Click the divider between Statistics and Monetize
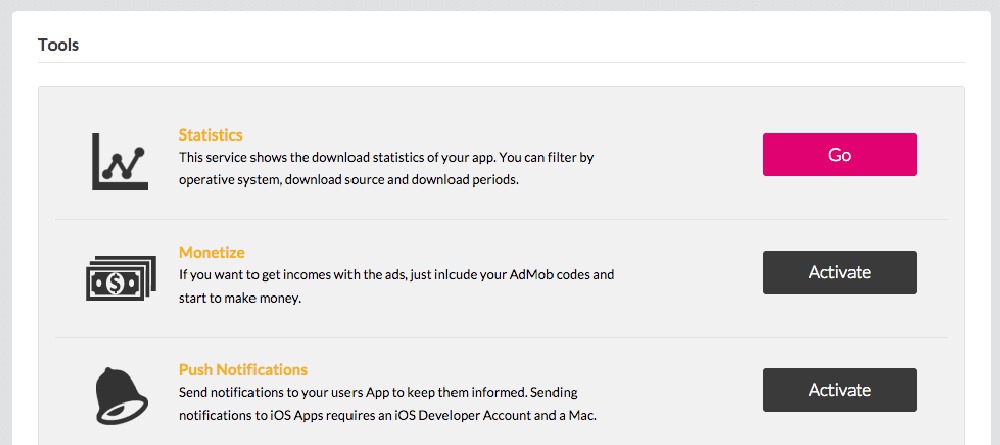The image size is (1000, 445). click(501, 220)
